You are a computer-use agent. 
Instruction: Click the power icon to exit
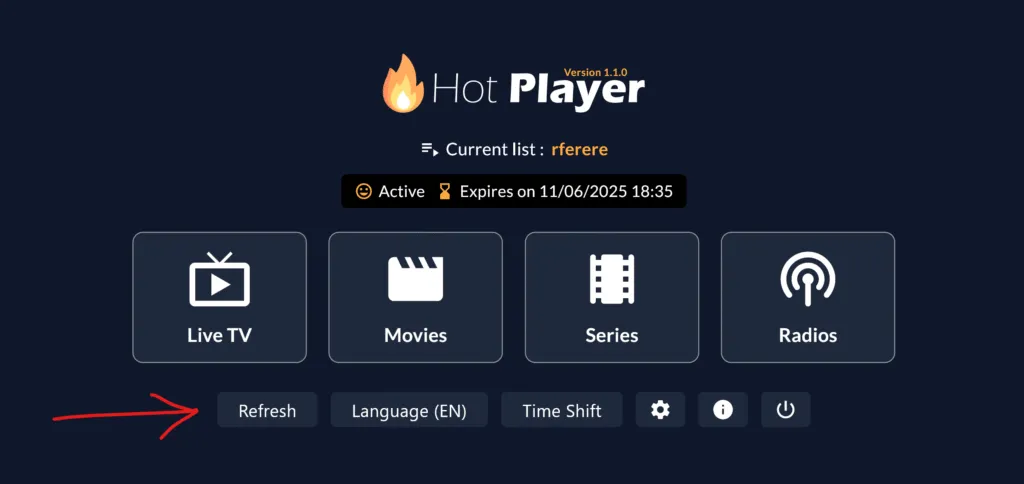pos(786,410)
